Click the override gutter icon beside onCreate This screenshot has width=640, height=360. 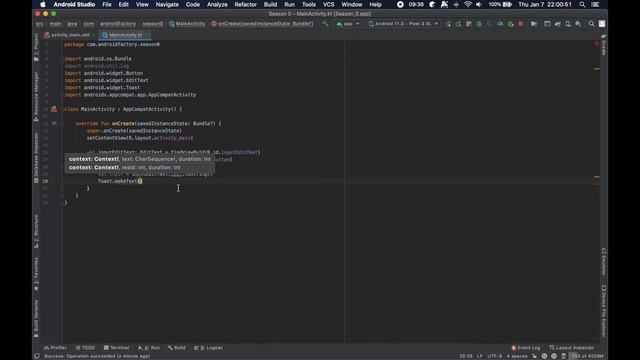(x=54, y=123)
